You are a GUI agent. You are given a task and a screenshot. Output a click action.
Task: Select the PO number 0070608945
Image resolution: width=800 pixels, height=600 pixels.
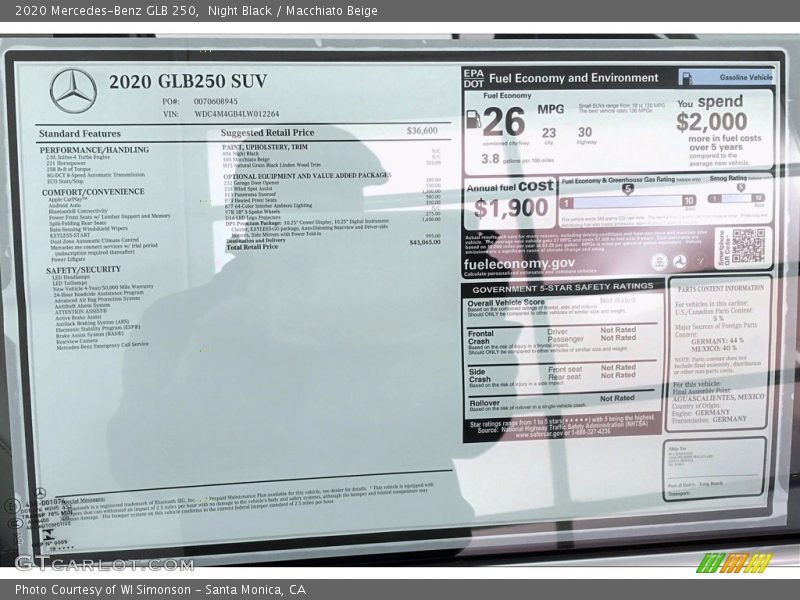point(215,102)
